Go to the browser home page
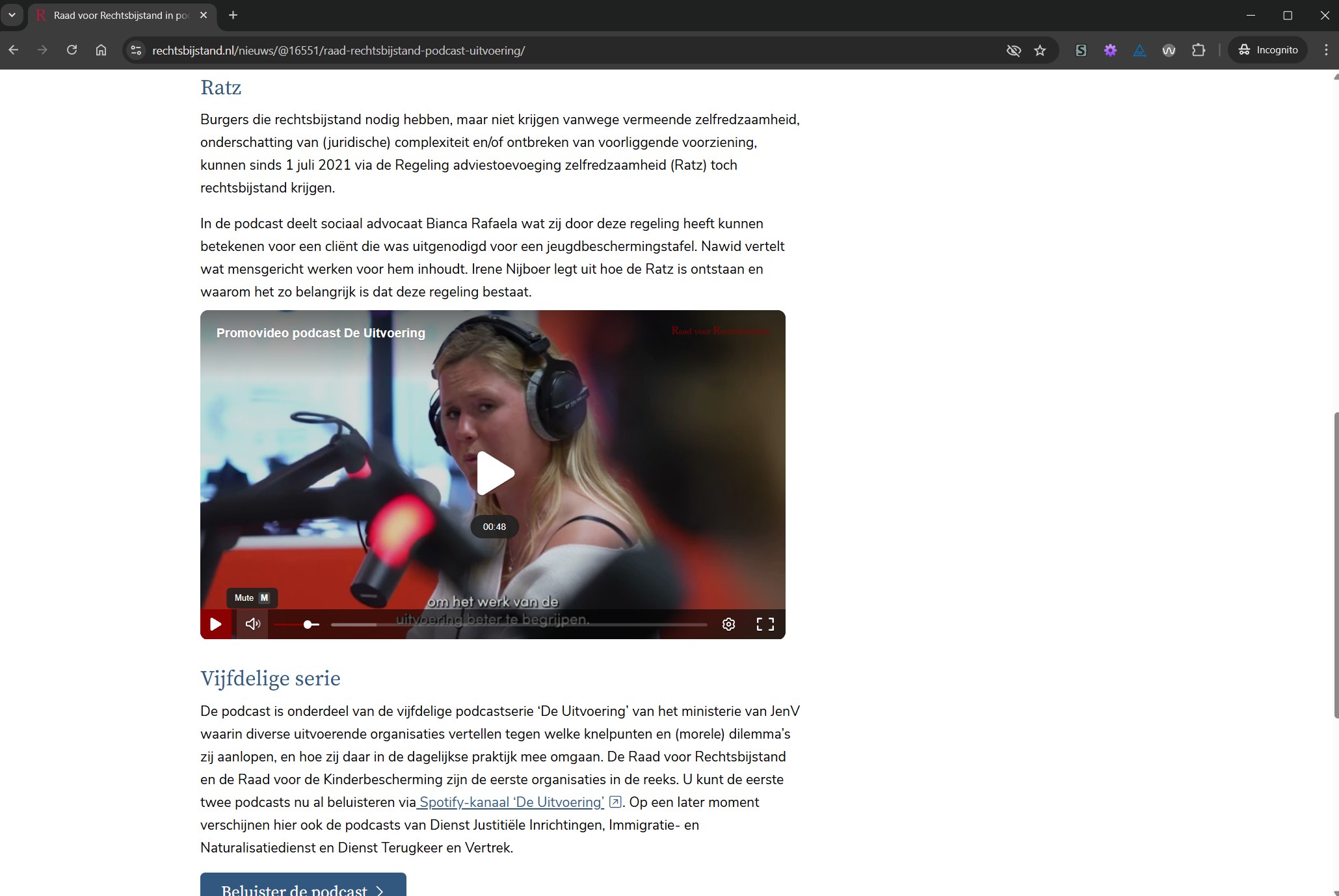 (x=101, y=50)
